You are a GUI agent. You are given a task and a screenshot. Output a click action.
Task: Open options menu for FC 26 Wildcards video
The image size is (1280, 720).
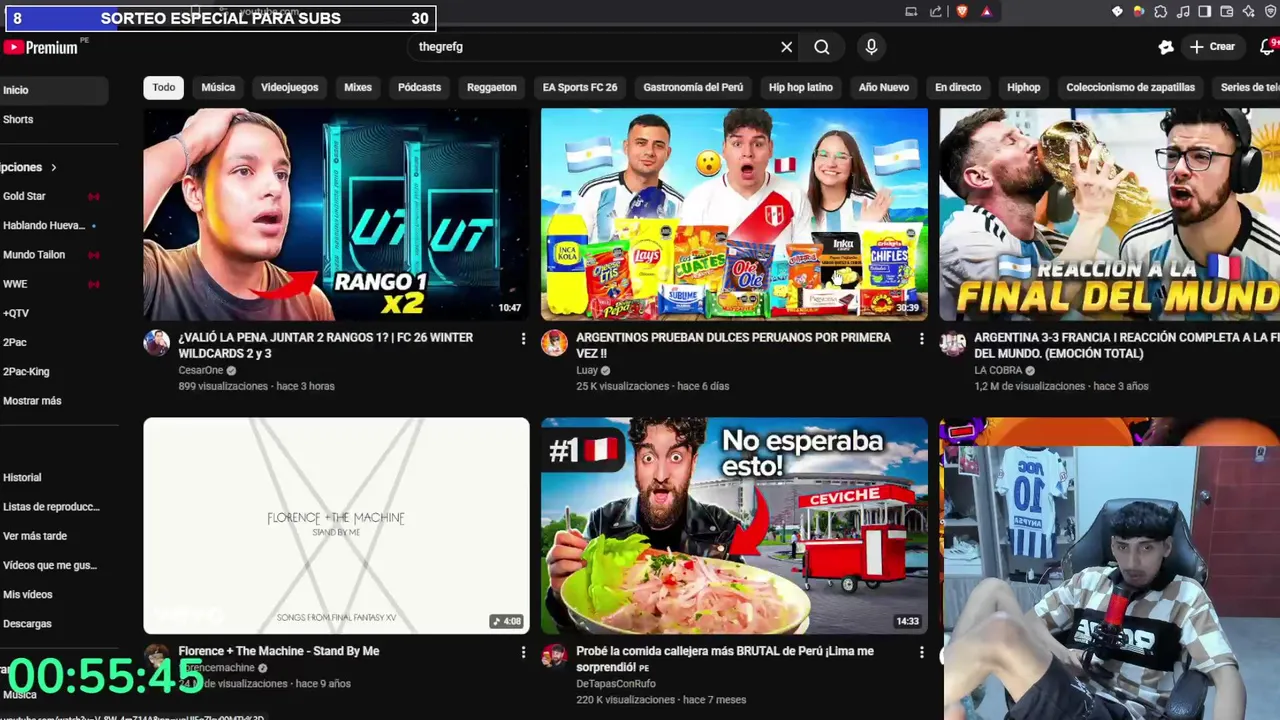click(523, 339)
